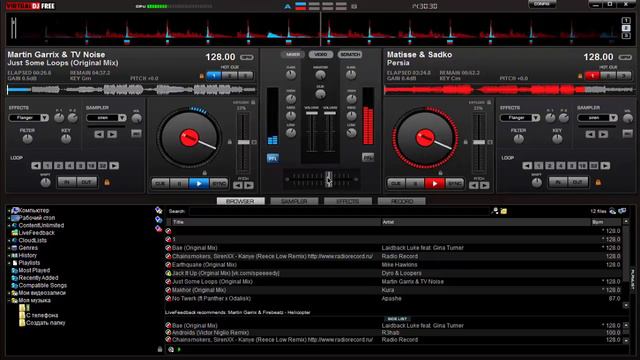Select loop length 4 on left deck
The image size is (640, 360).
[x=70, y=166]
